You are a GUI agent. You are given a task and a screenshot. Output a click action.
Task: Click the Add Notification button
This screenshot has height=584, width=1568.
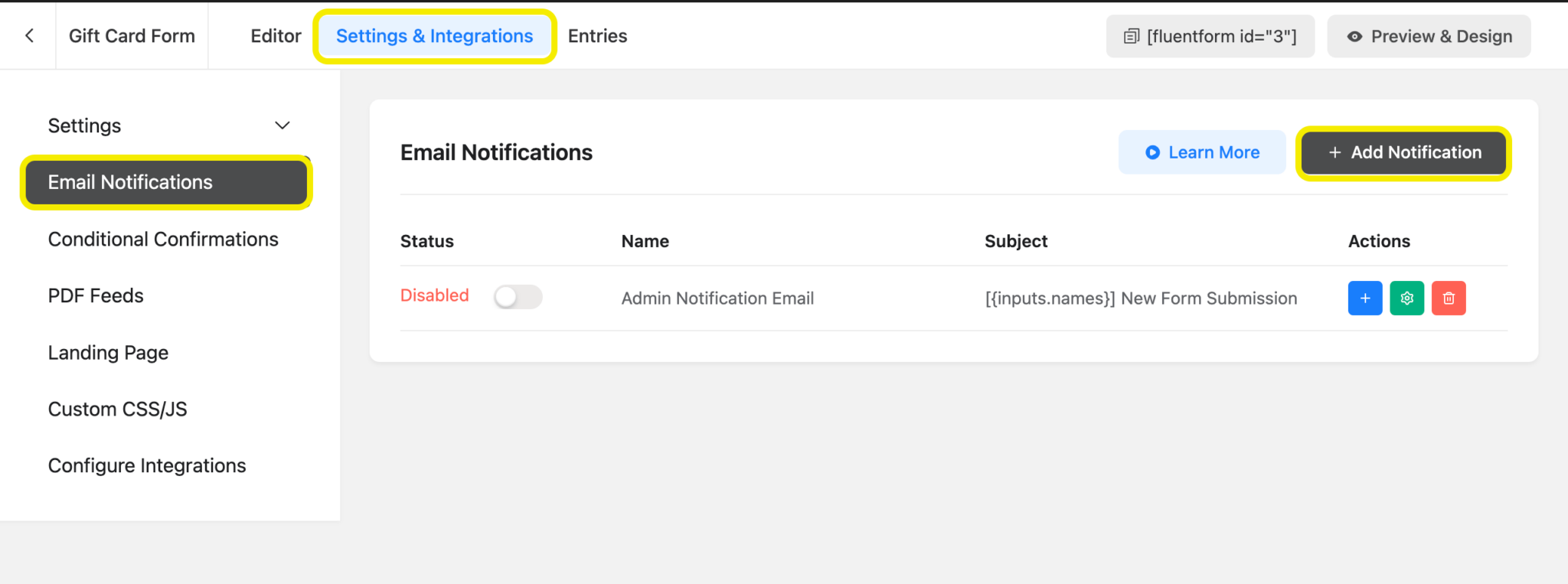(1403, 152)
